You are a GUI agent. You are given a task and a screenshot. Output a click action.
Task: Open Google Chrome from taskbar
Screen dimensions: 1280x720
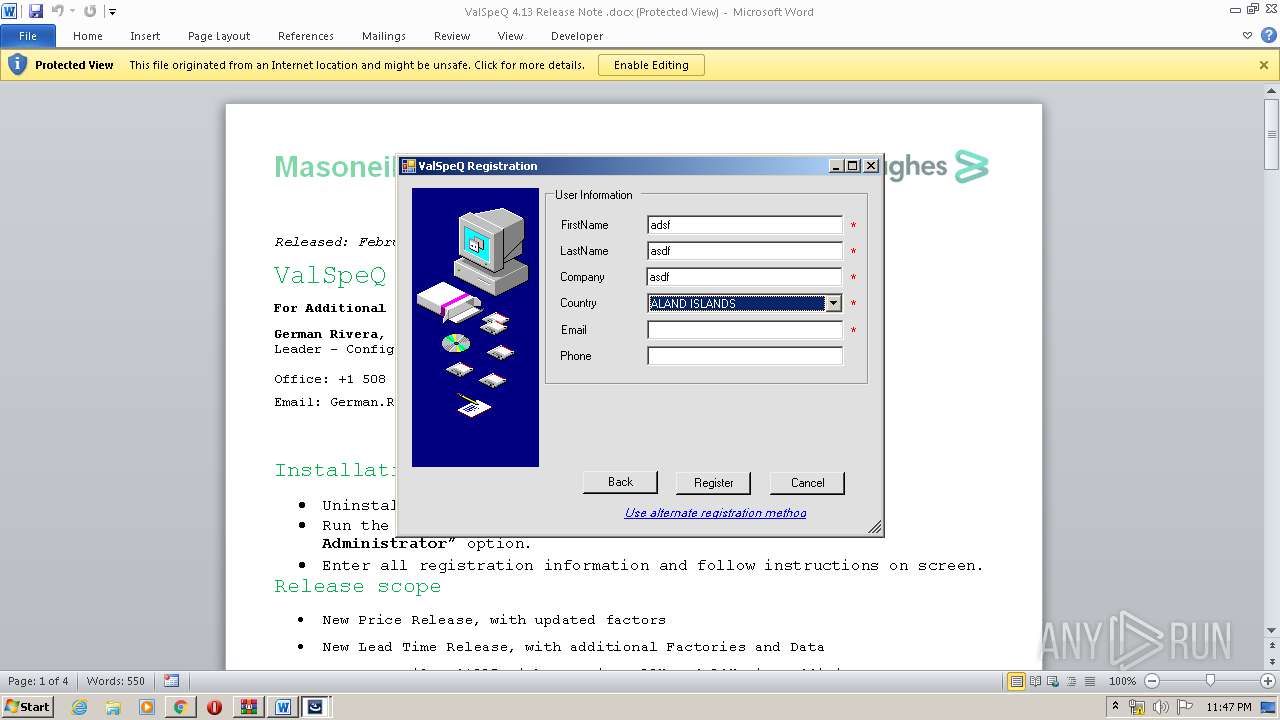tap(180, 707)
